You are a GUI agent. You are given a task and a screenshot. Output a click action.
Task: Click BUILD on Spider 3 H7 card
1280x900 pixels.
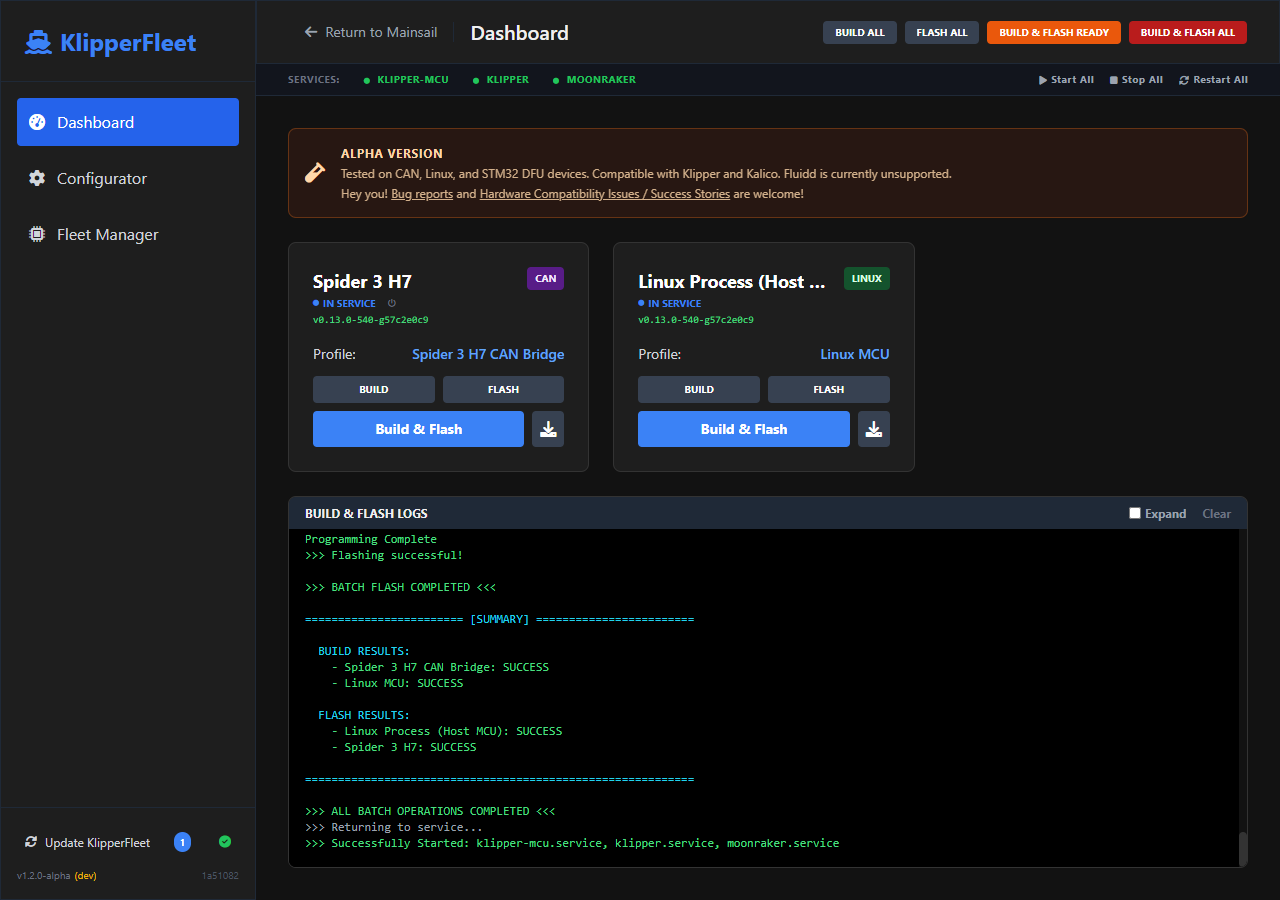(x=374, y=390)
